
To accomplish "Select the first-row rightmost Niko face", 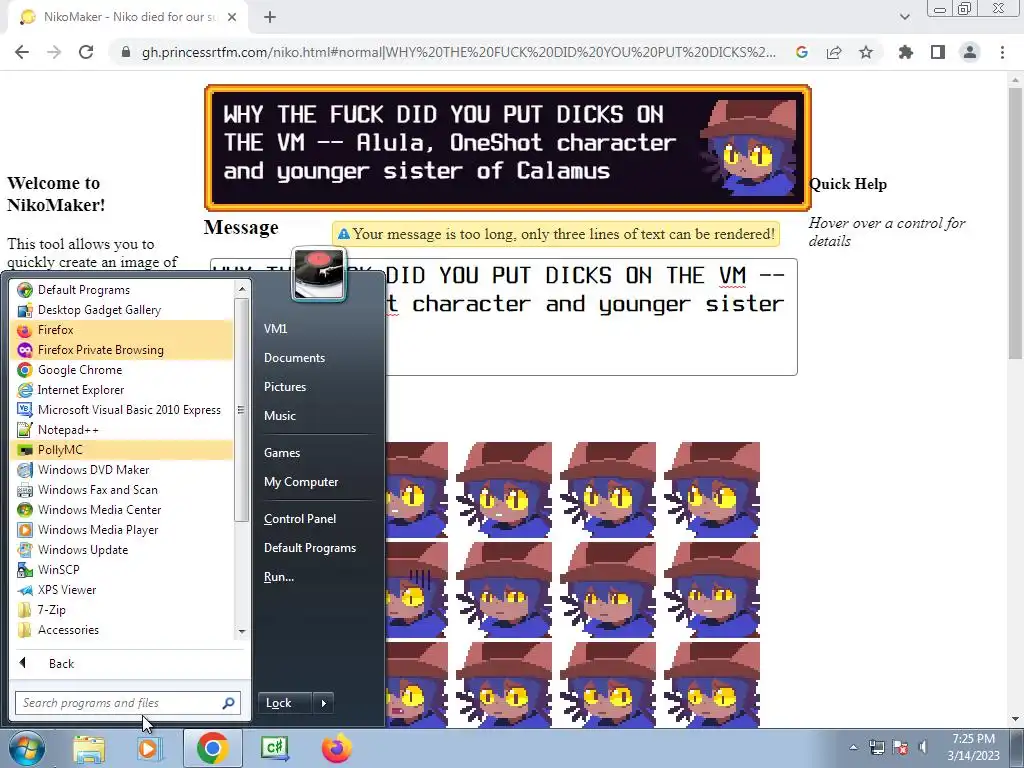I will click(x=712, y=490).
